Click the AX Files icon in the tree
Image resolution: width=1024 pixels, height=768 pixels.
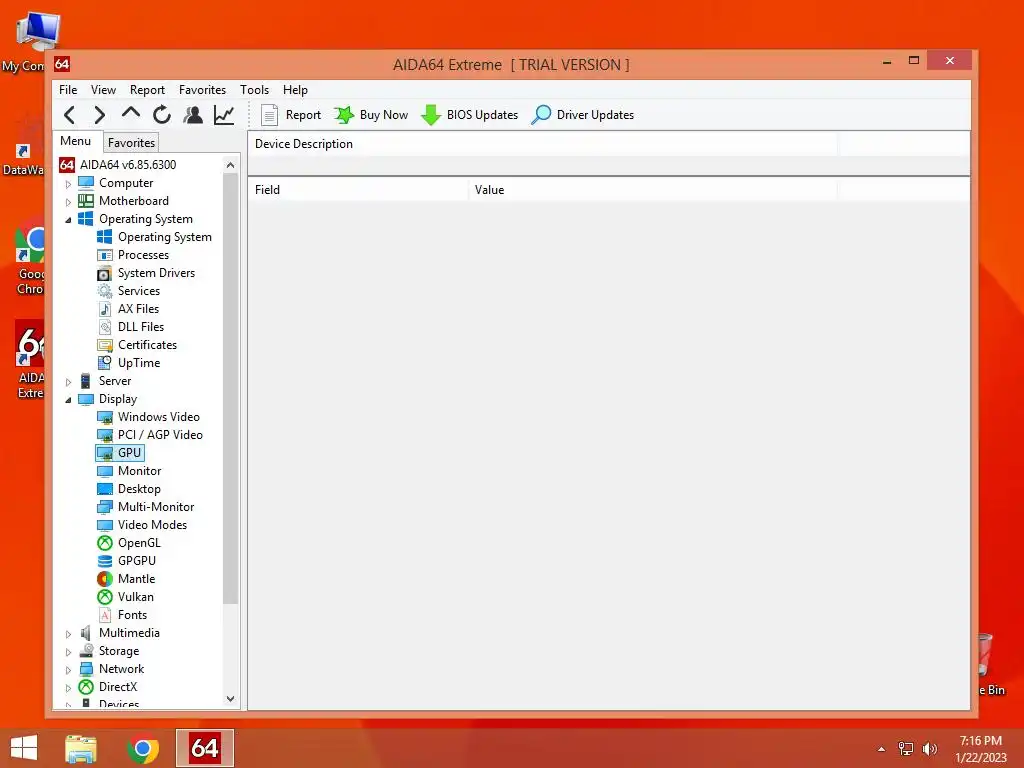pyautogui.click(x=104, y=309)
